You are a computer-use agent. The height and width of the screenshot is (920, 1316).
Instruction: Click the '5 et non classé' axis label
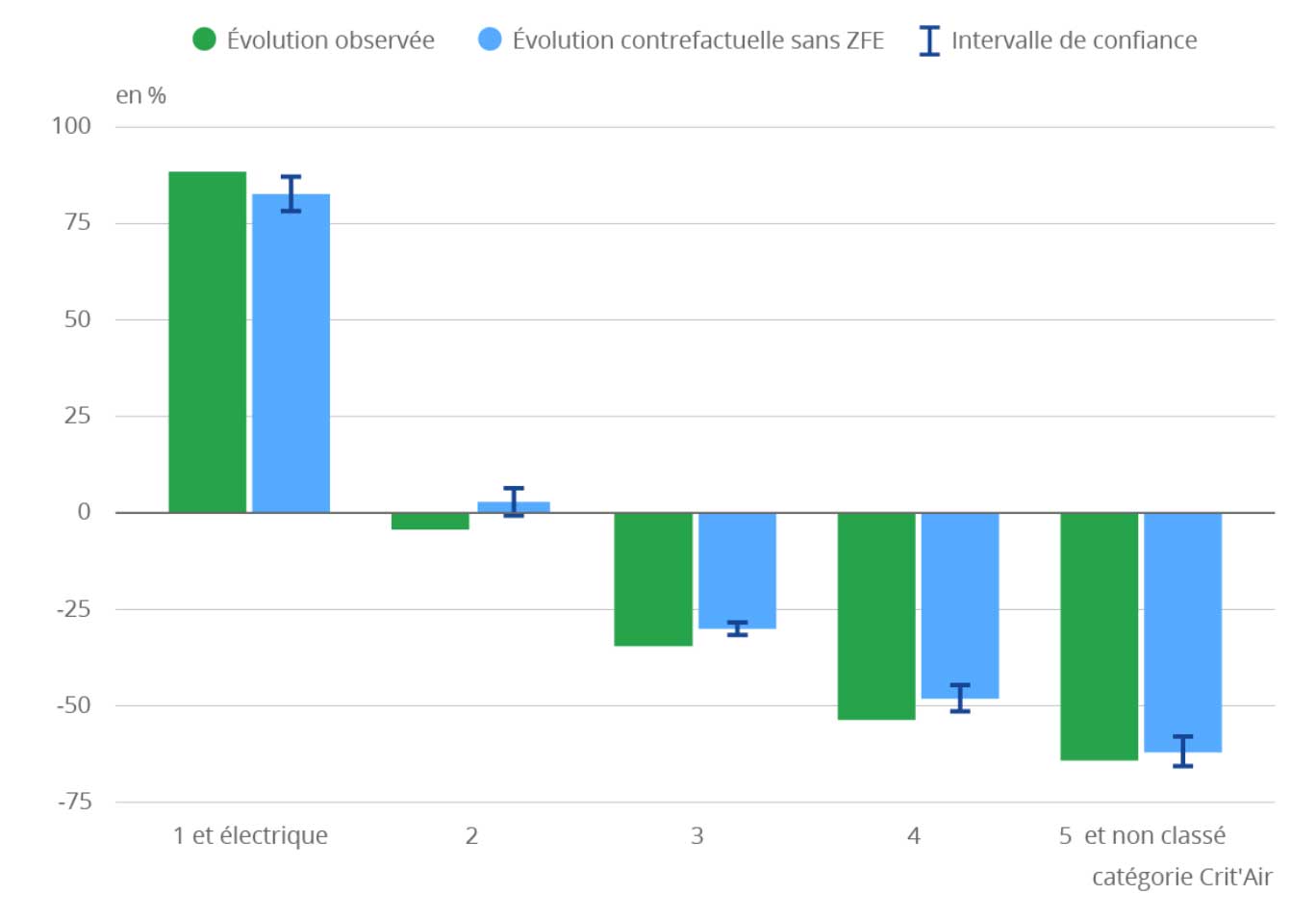click(1143, 835)
